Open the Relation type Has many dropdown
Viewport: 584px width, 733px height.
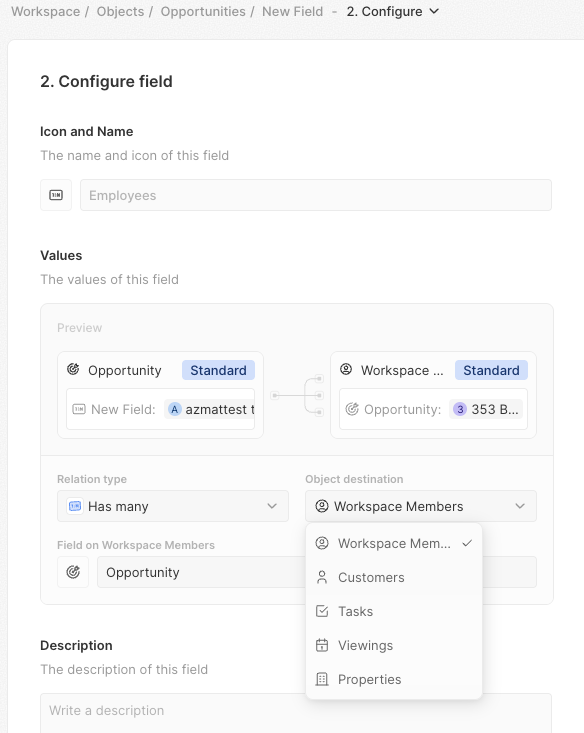coord(173,506)
